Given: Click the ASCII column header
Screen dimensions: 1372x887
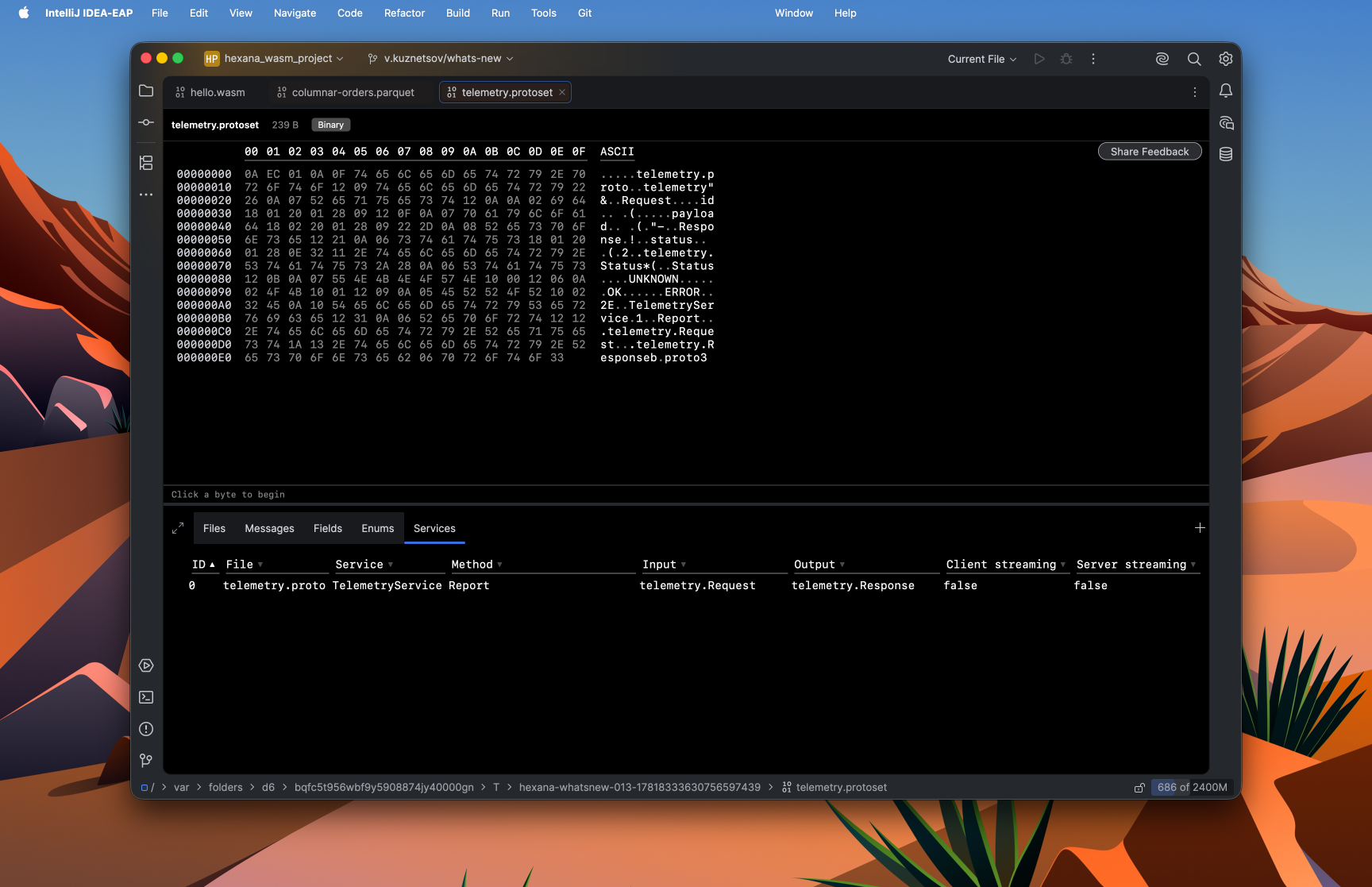Looking at the screenshot, I should (x=617, y=152).
